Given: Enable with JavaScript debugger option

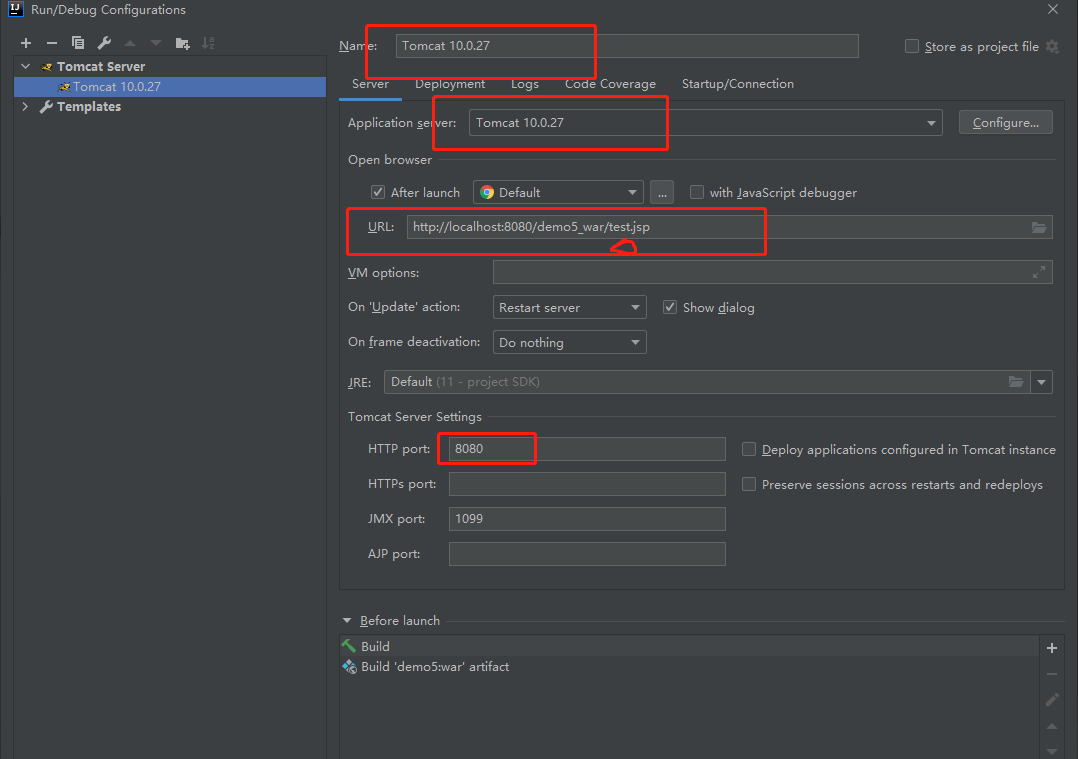Looking at the screenshot, I should pyautogui.click(x=696, y=192).
